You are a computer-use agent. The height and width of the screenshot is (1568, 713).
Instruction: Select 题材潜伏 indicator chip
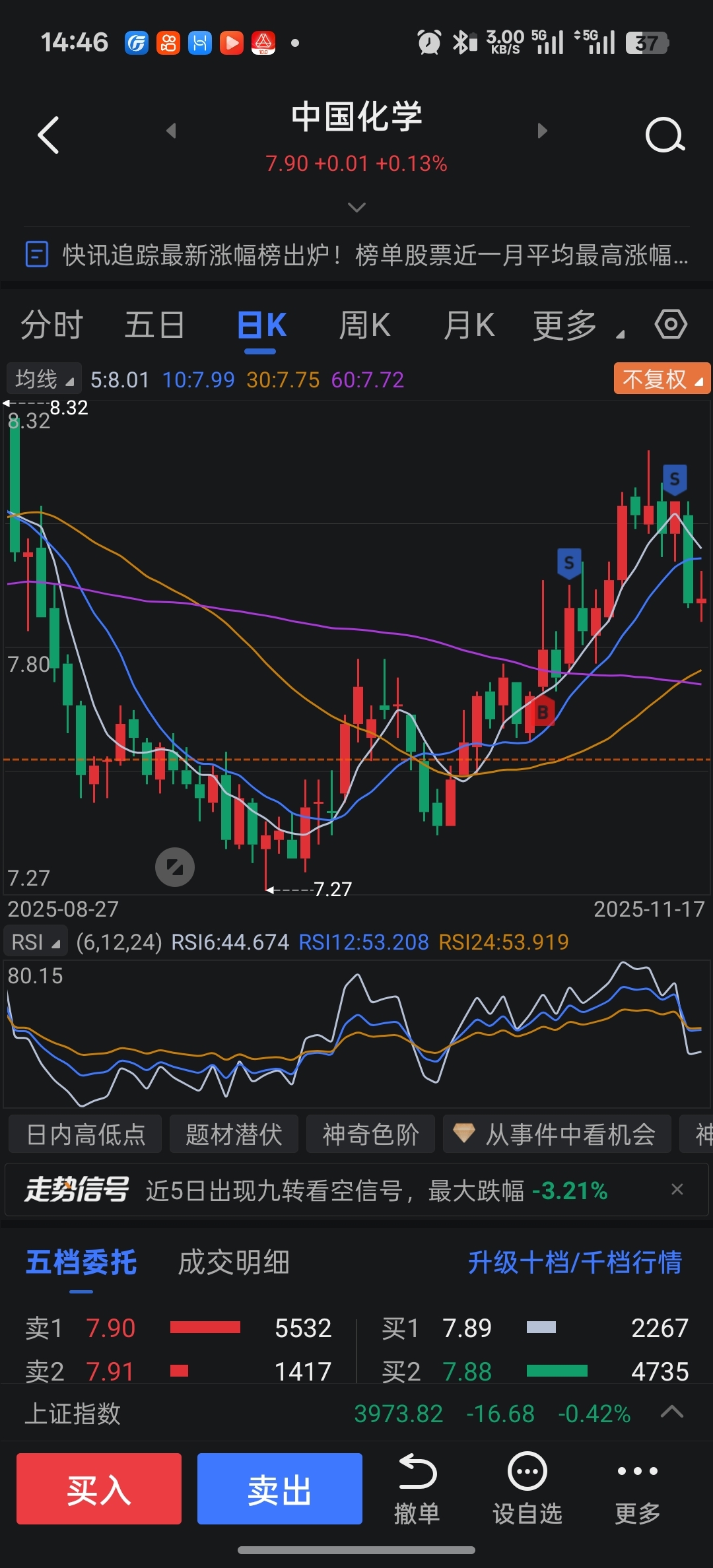pos(234,1134)
